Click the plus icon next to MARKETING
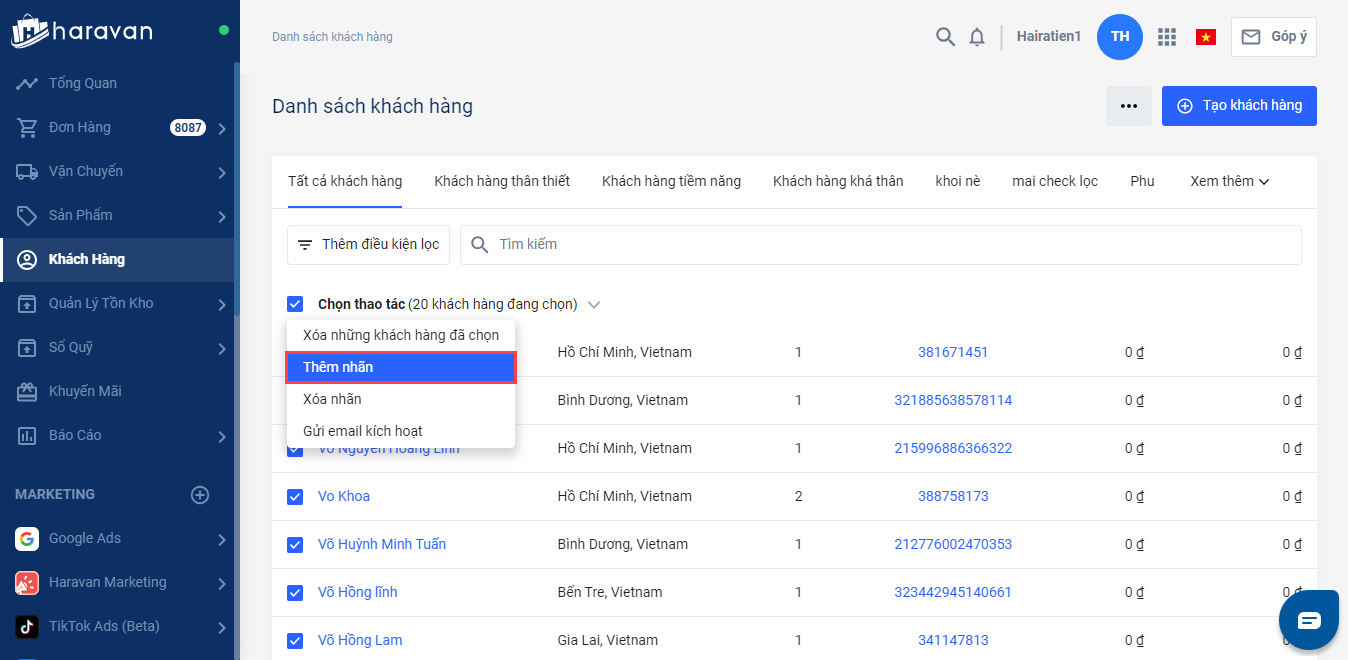 point(200,495)
